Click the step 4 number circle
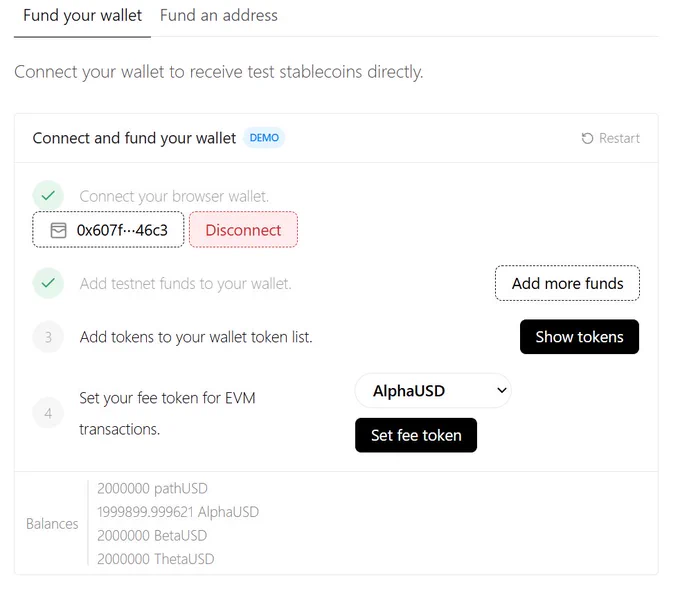680x589 pixels. click(48, 413)
